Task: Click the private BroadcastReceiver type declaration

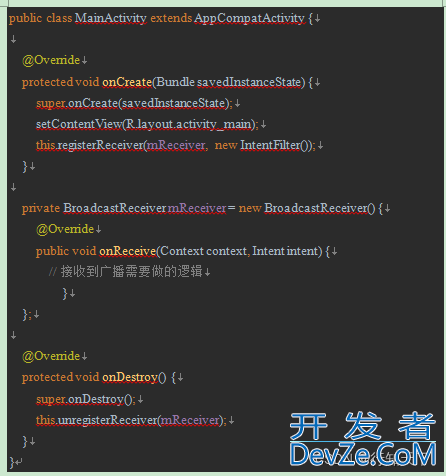Action: coord(94,208)
